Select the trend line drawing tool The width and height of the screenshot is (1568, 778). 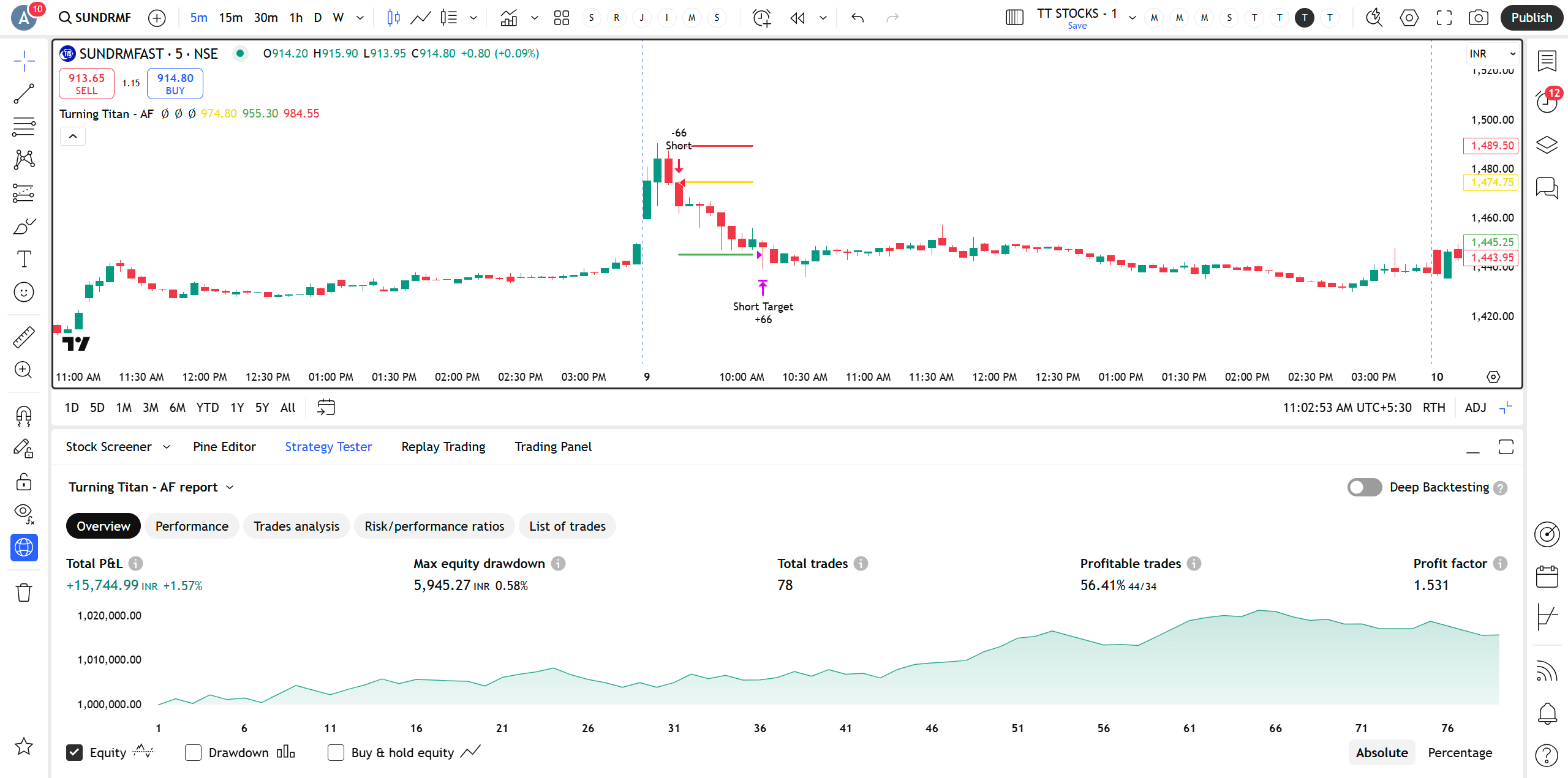click(24, 94)
